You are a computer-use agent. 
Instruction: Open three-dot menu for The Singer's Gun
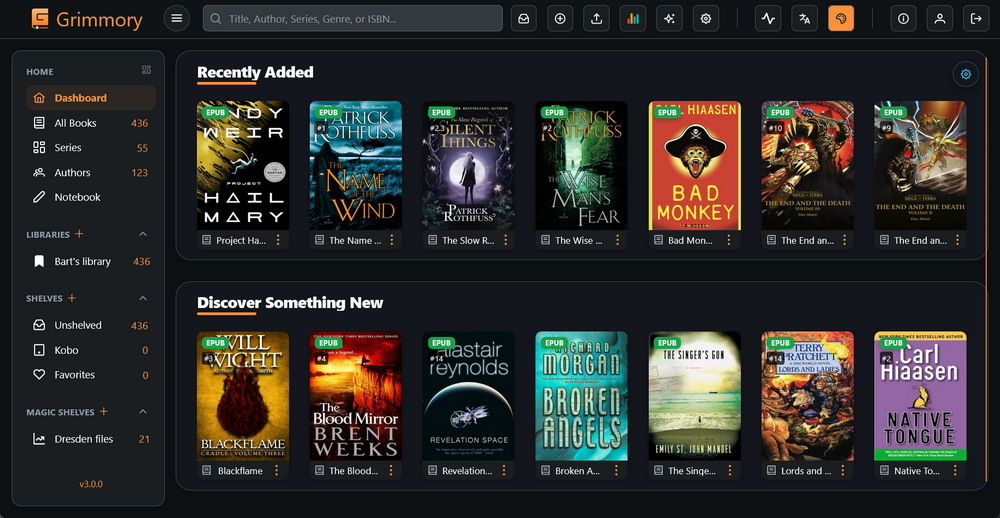[x=728, y=471]
